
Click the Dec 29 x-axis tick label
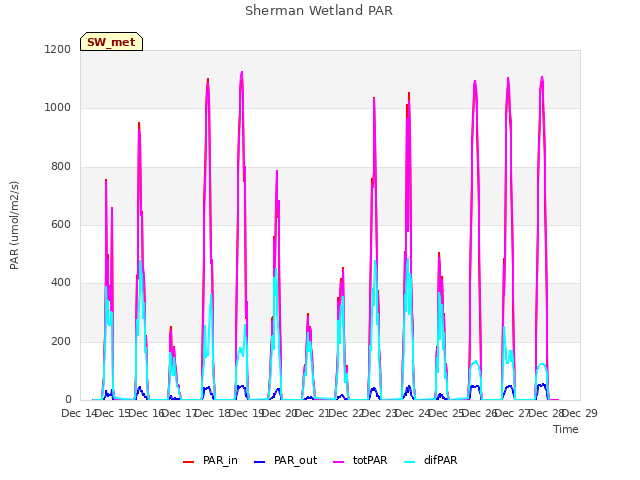[580, 413]
